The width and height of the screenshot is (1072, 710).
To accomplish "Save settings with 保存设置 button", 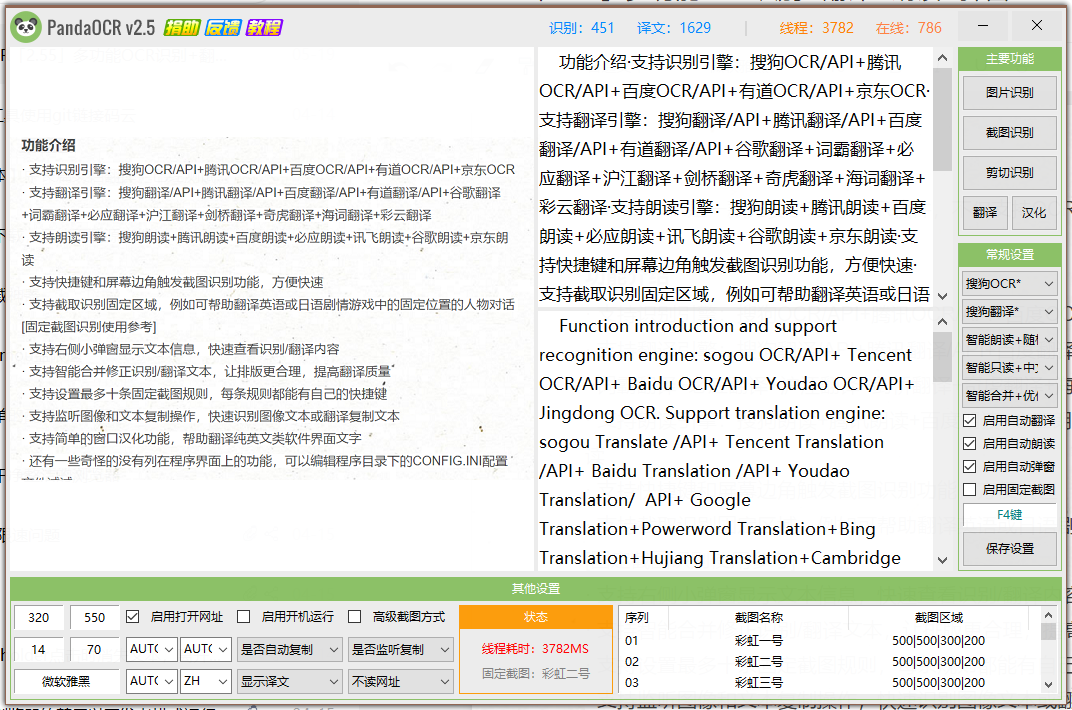I will click(1010, 549).
